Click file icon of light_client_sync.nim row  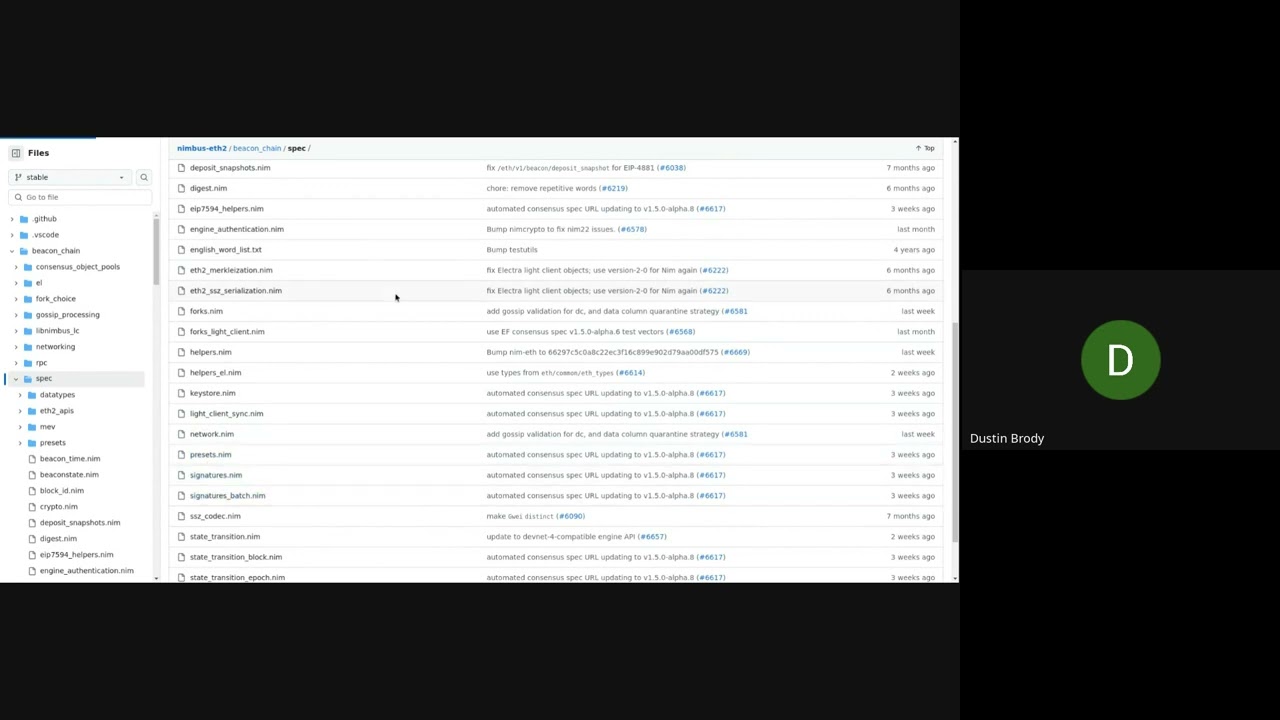[x=181, y=414]
